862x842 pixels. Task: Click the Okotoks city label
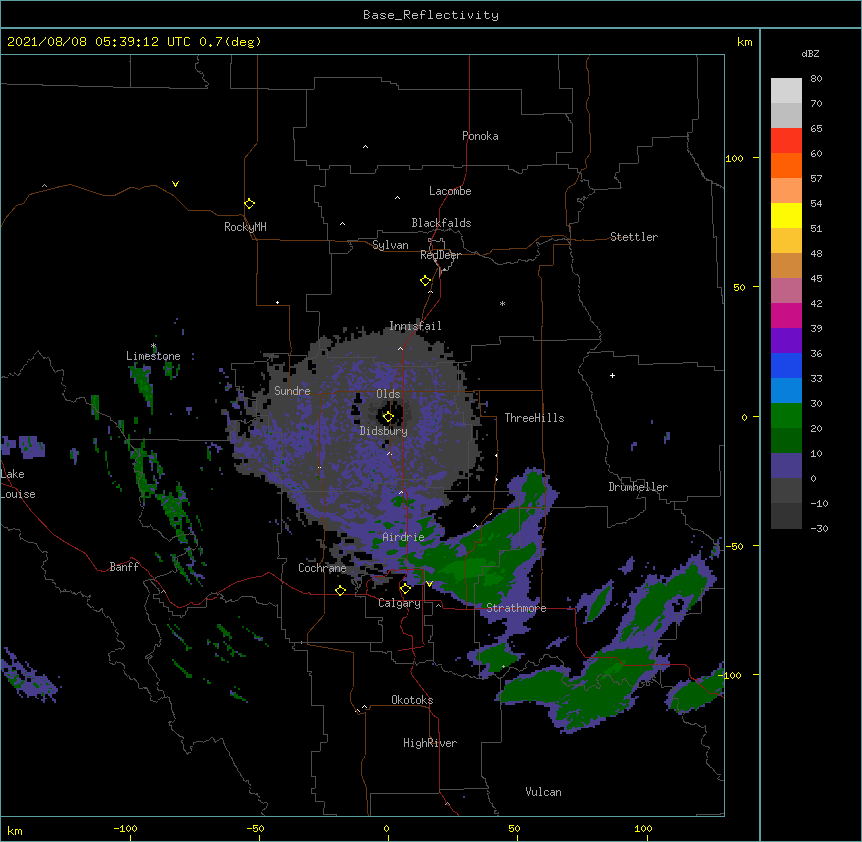pos(412,700)
